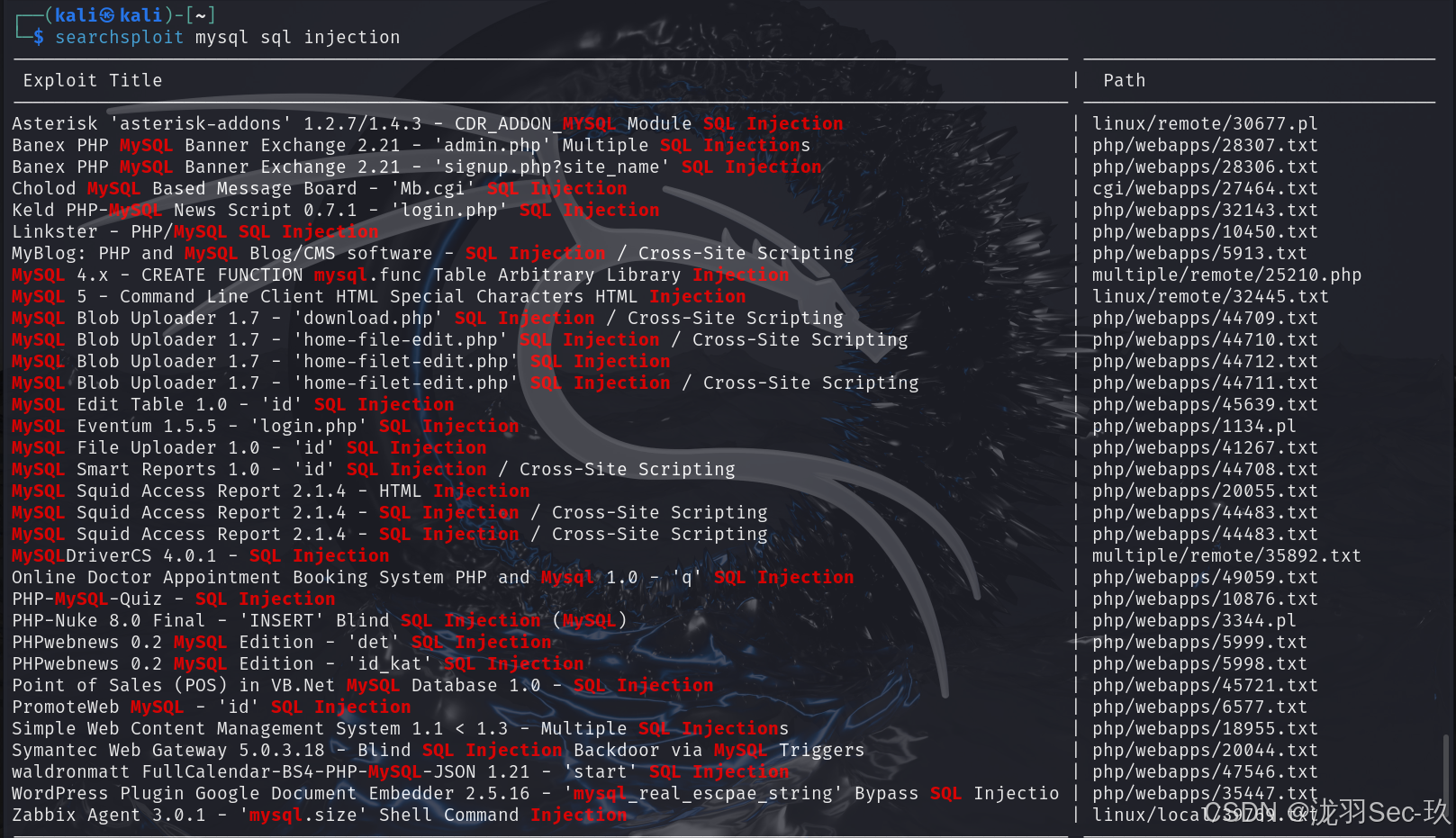The height and width of the screenshot is (838, 1456).
Task: Click path php/webapps/1134.pl
Action: (1194, 426)
